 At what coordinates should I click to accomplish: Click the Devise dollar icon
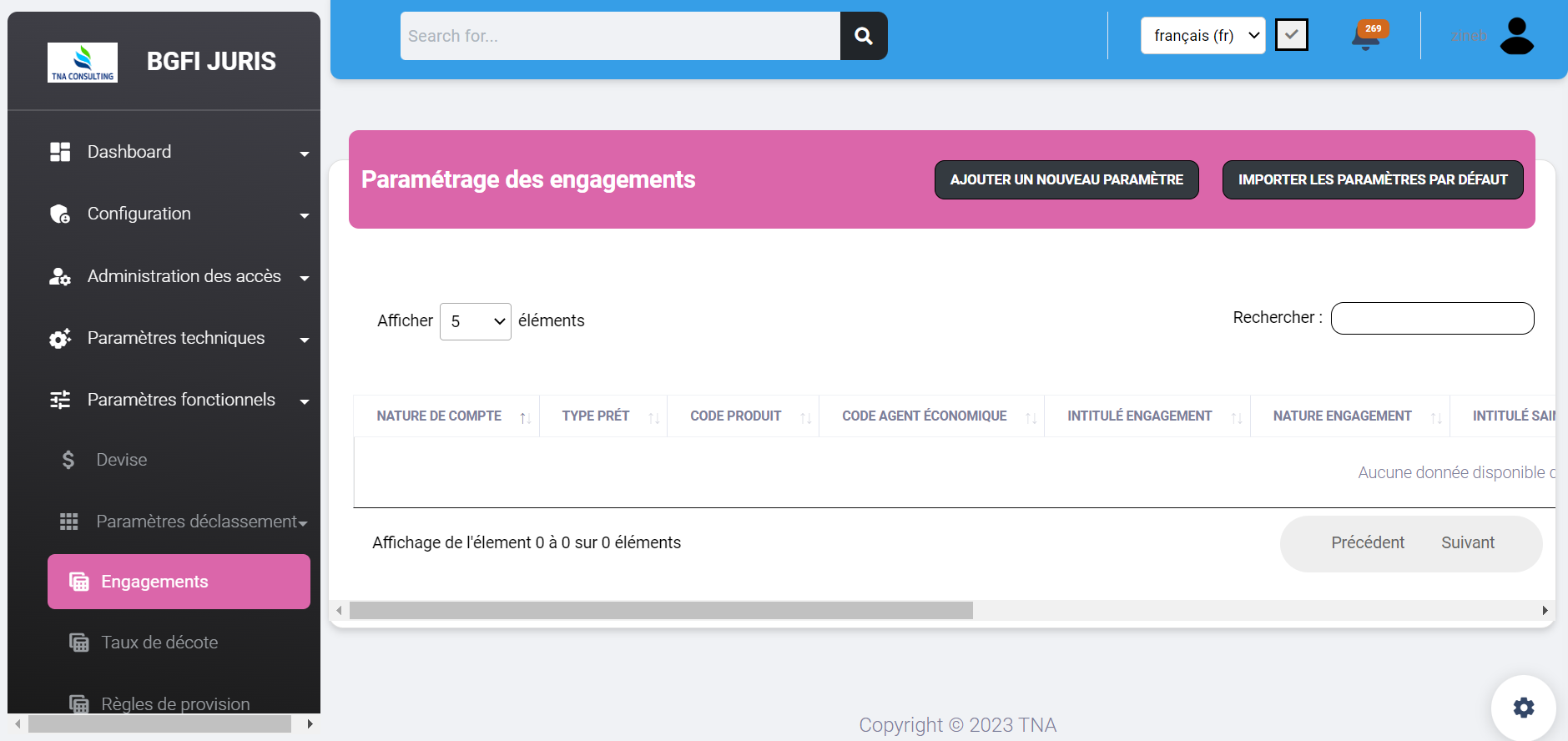pos(68,460)
